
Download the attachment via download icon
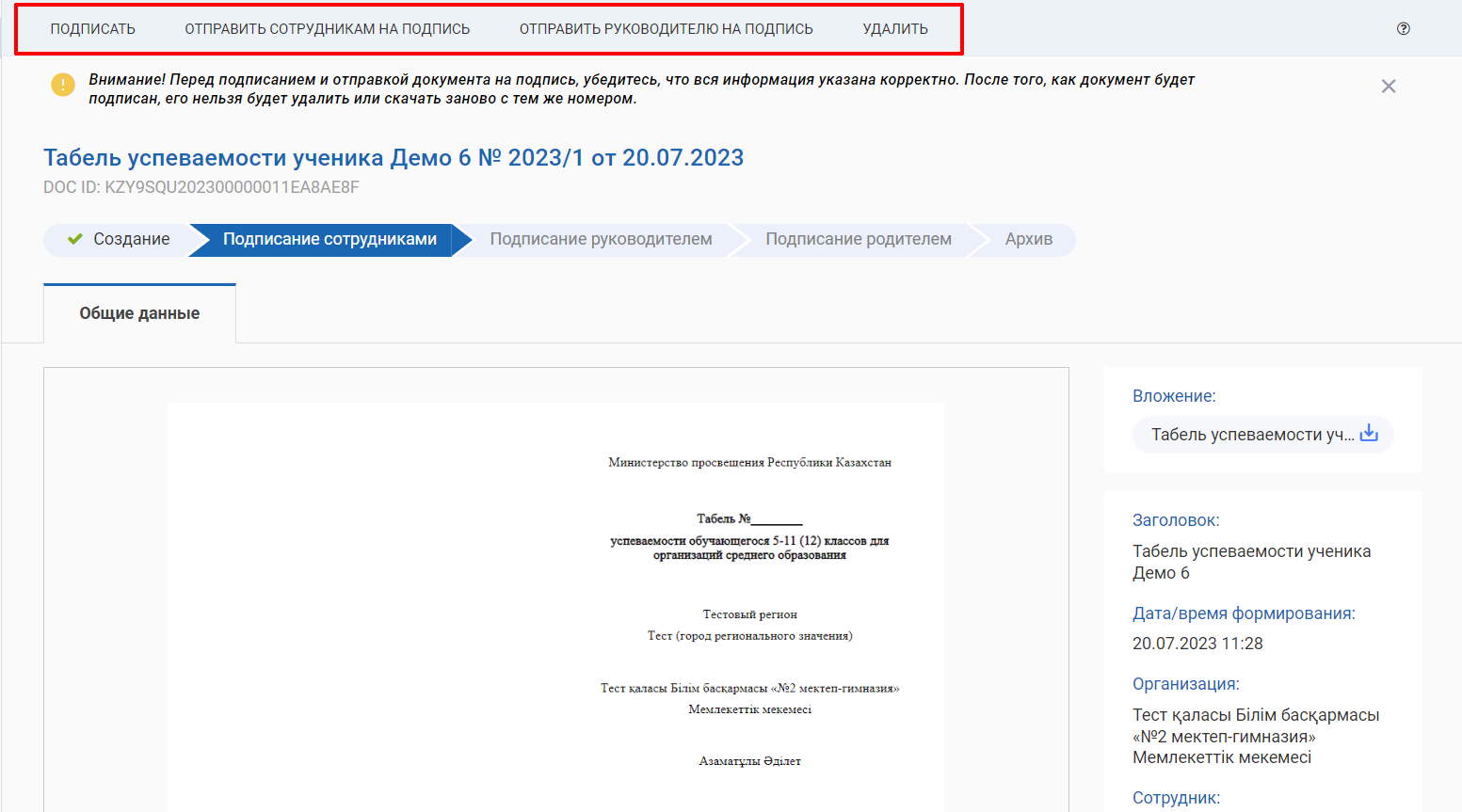[1369, 433]
